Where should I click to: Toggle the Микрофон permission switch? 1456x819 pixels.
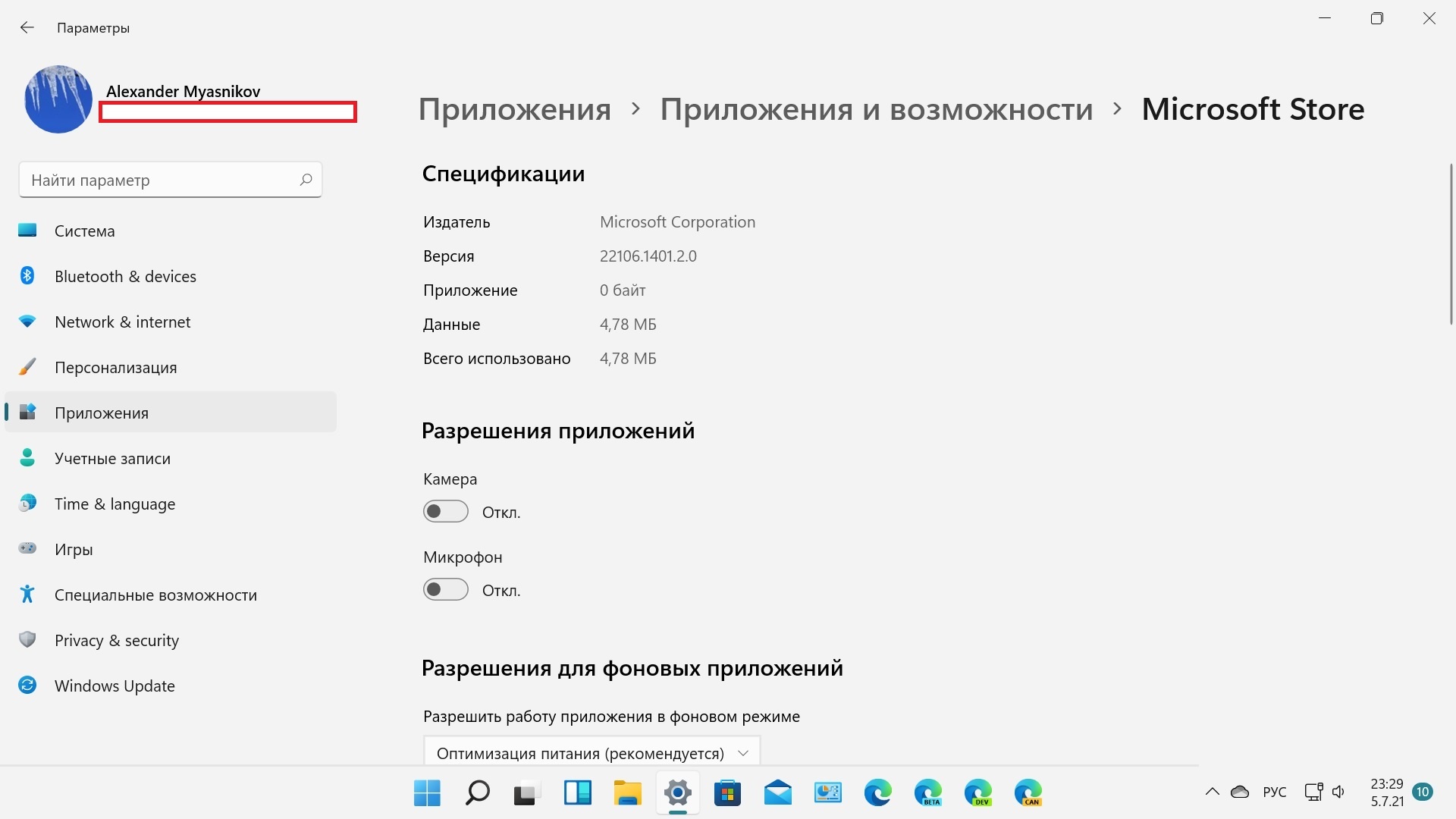pyautogui.click(x=446, y=590)
